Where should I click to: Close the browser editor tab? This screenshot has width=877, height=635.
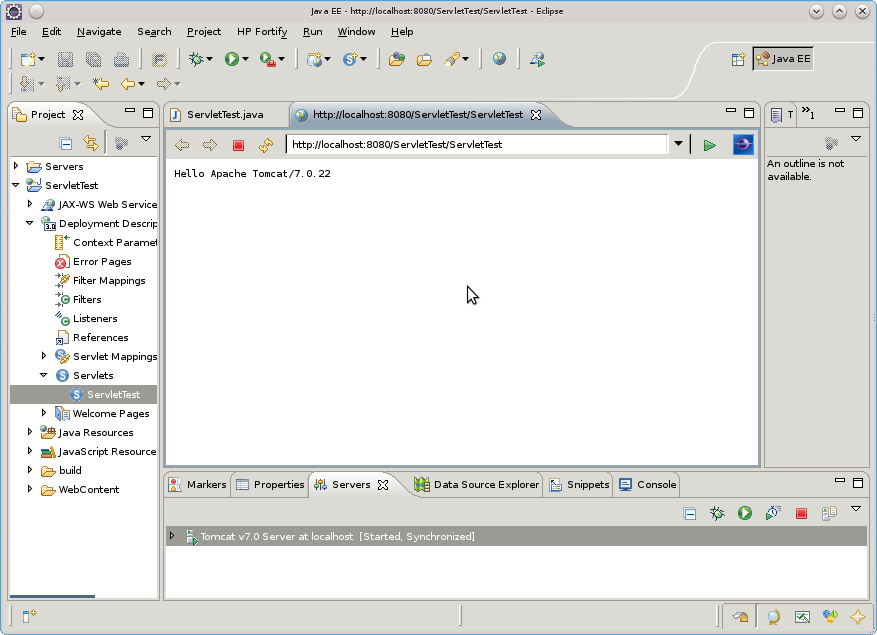[536, 115]
